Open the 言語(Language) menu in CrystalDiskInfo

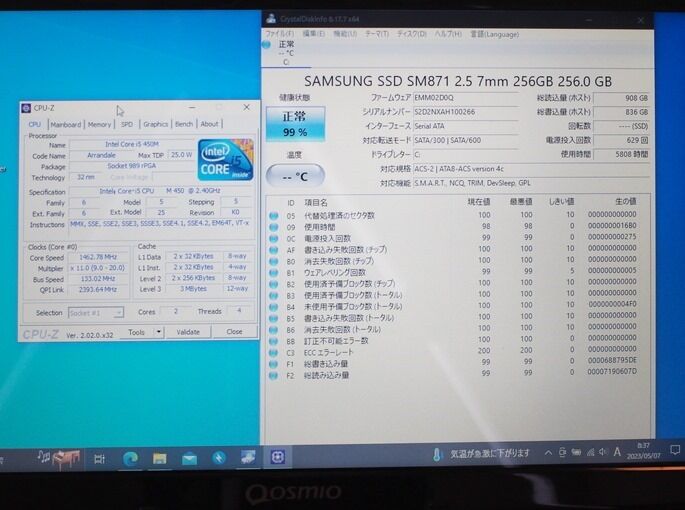tap(495, 34)
